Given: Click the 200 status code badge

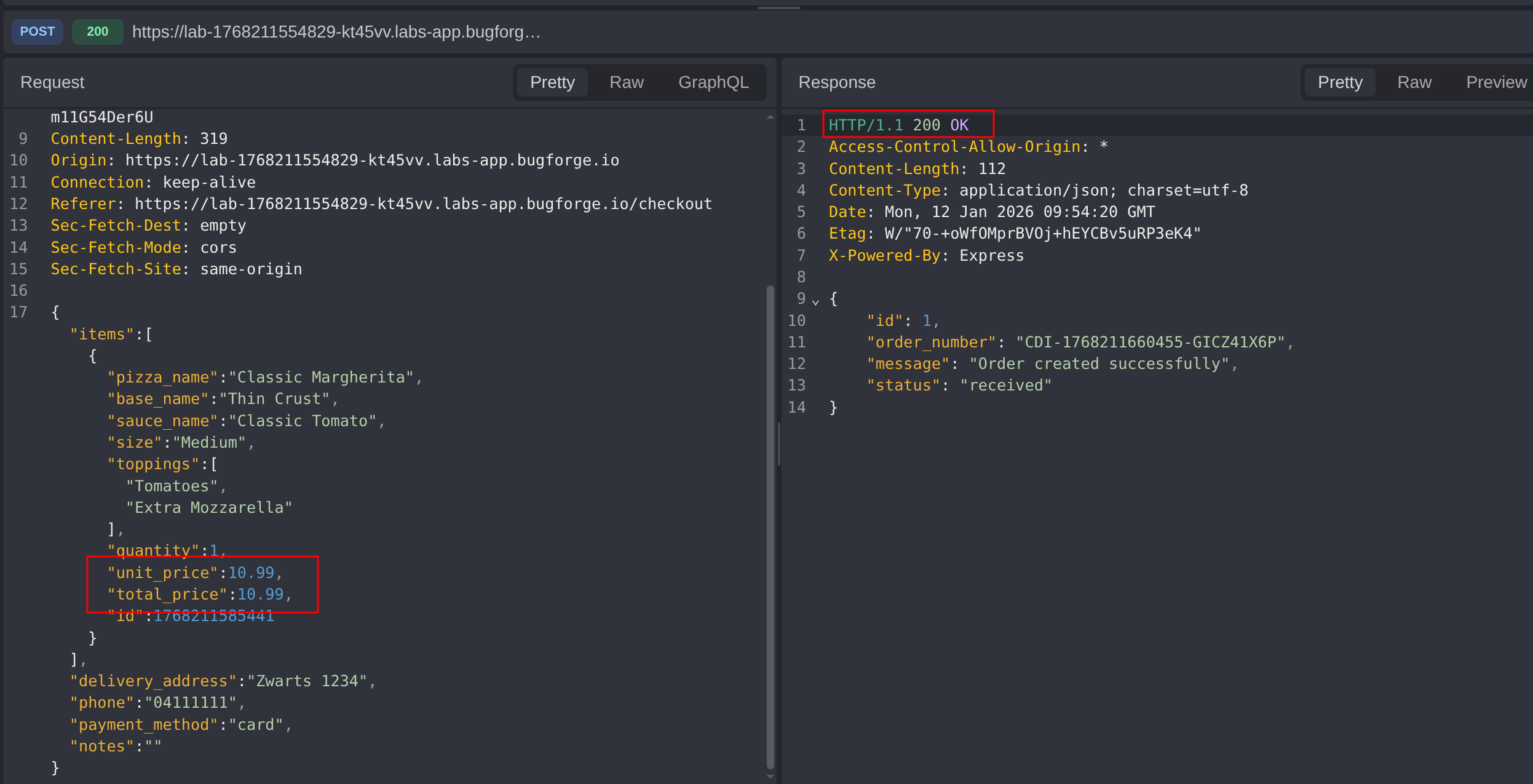Looking at the screenshot, I should point(97,31).
